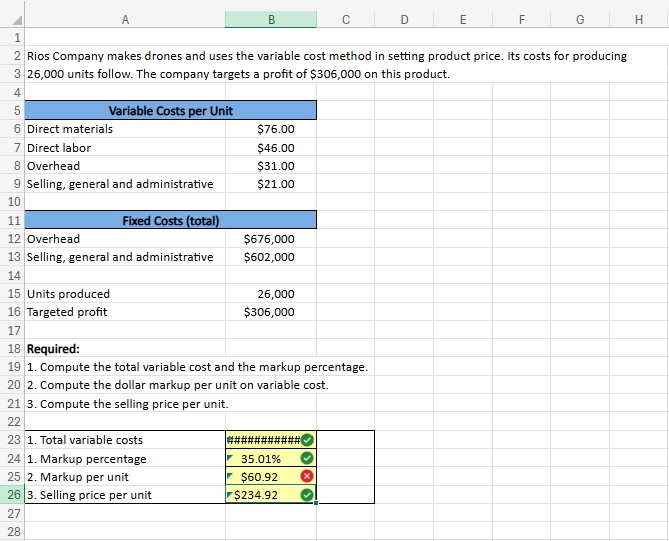This screenshot has height=541, width=669.
Task: Click the 1. Total variable costs label
Action: click(85, 440)
